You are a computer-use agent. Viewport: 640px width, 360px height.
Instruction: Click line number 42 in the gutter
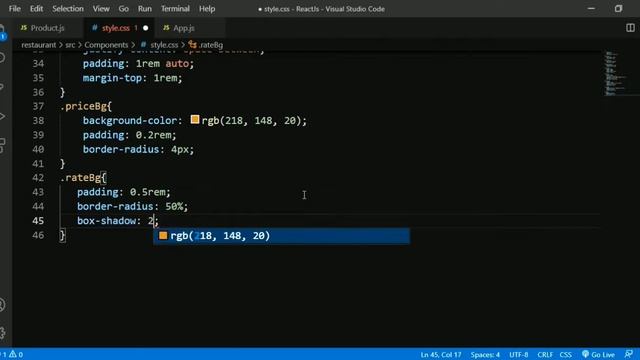point(38,178)
